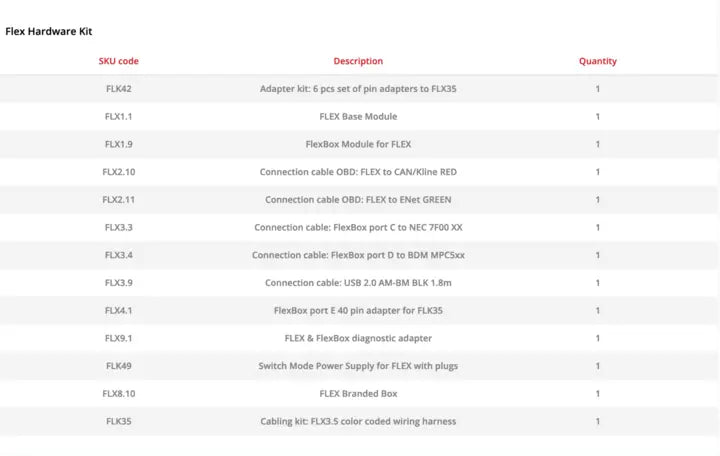The width and height of the screenshot is (720, 456).
Task: Click the Flex Hardware Kit heading
Action: tap(49, 32)
